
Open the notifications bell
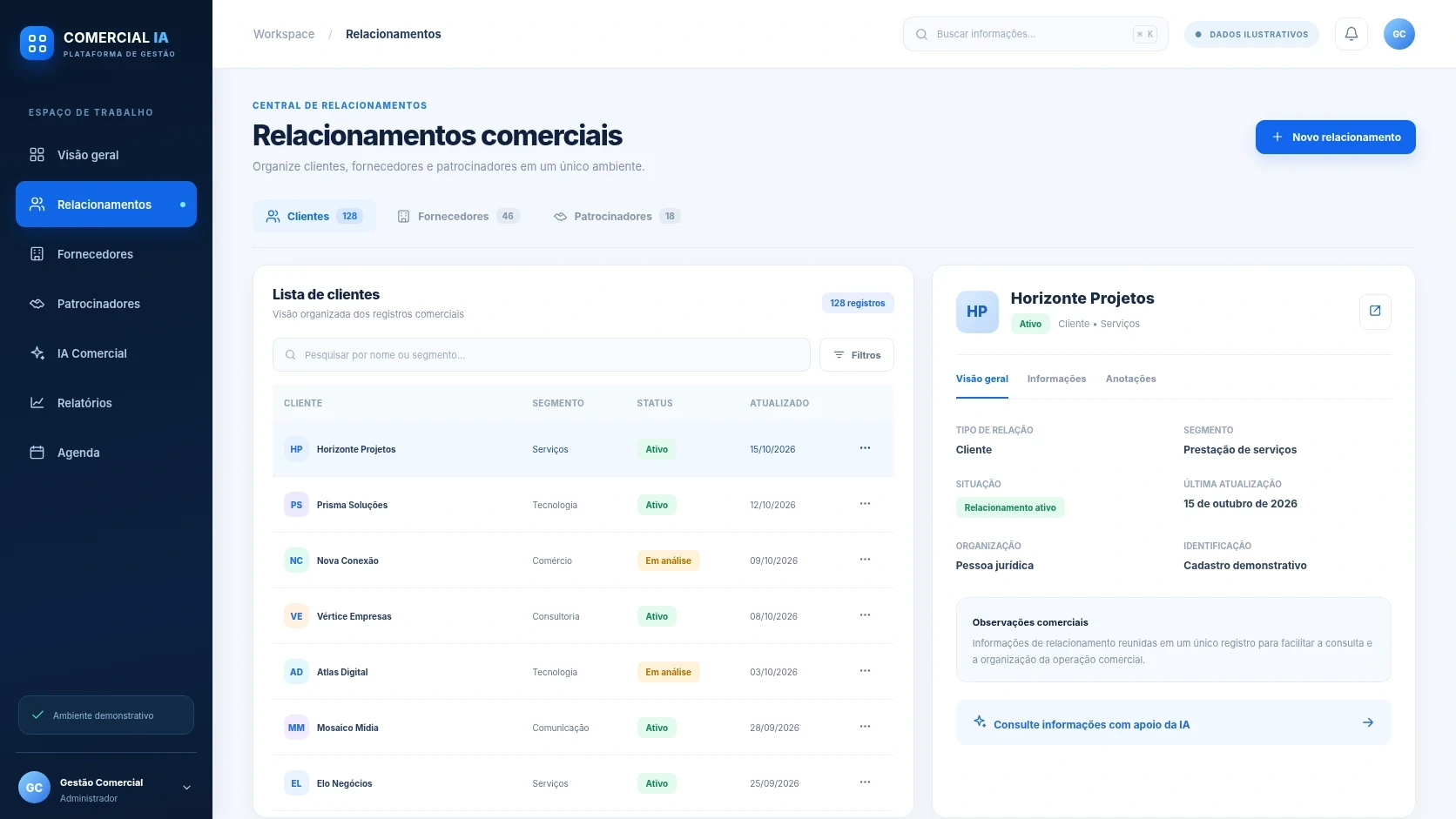click(1352, 34)
